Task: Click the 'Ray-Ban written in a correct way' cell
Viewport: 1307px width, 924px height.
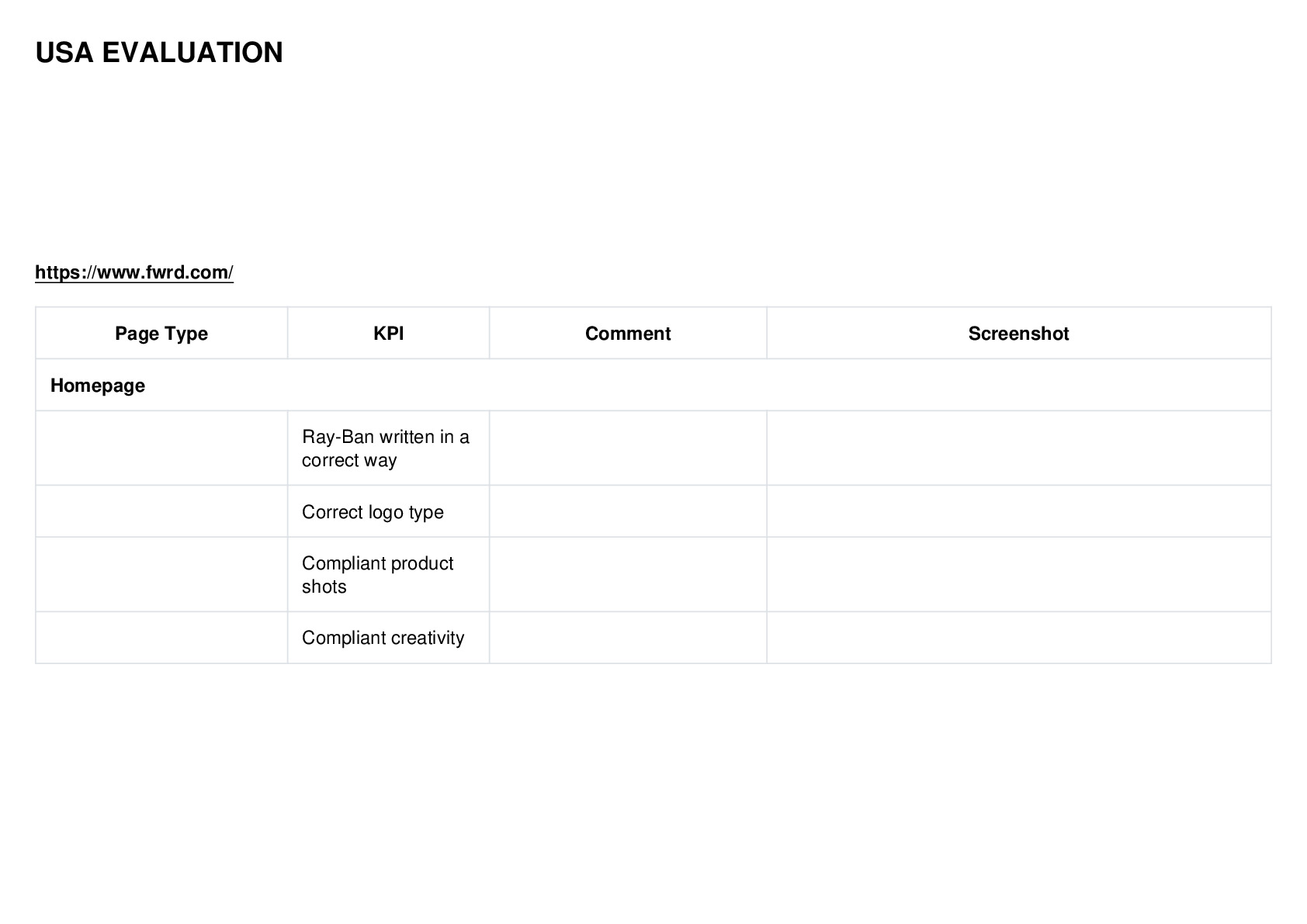Action: pyautogui.click(x=388, y=448)
